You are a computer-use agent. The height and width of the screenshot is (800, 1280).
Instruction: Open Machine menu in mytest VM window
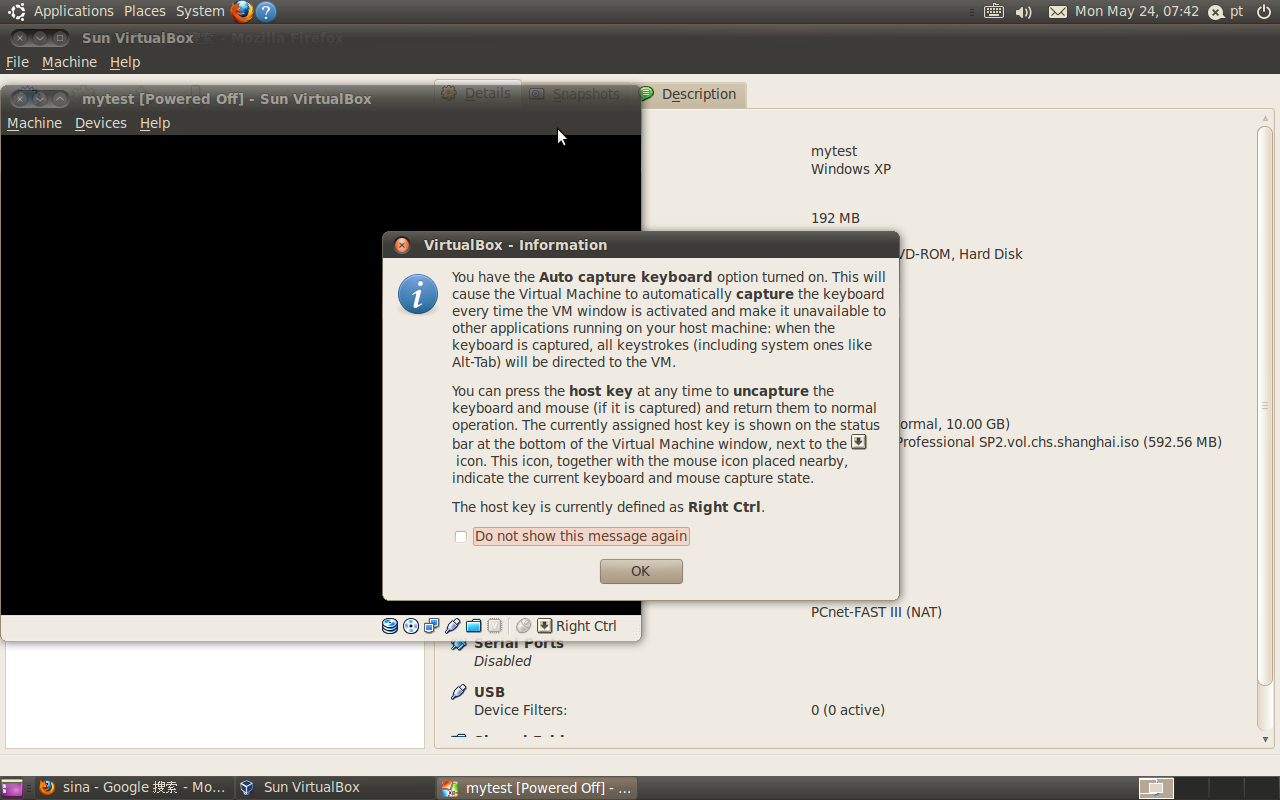coord(34,123)
